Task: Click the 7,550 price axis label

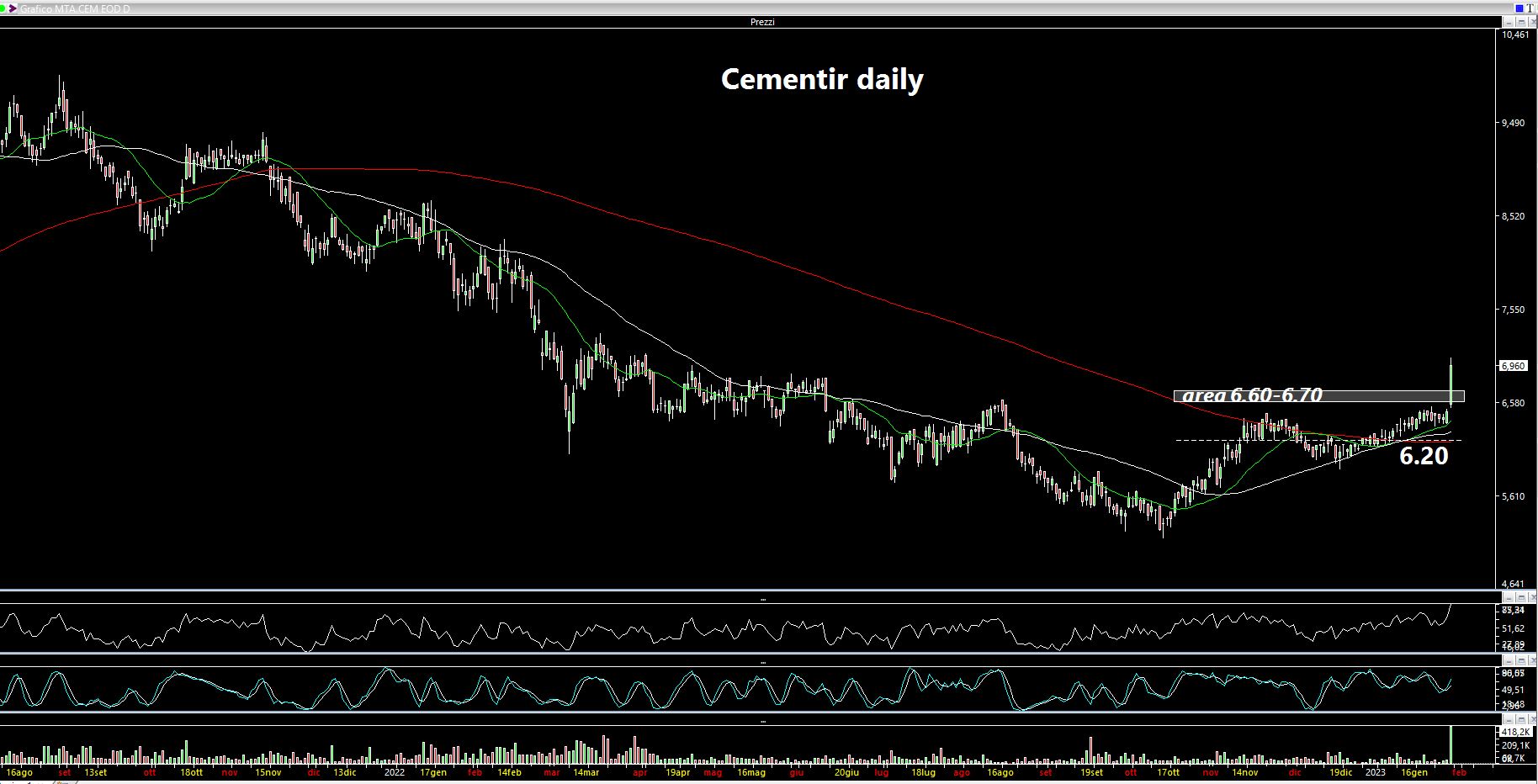Action: pos(1514,310)
